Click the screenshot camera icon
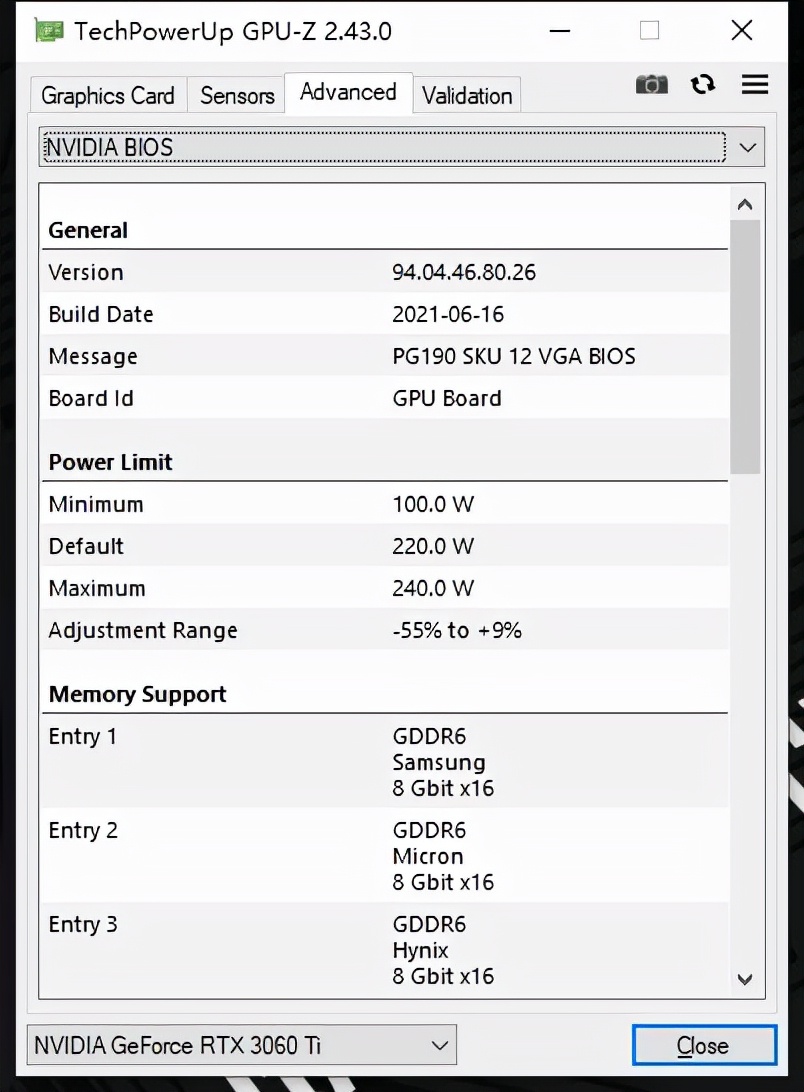Image resolution: width=804 pixels, height=1092 pixels. coord(651,85)
